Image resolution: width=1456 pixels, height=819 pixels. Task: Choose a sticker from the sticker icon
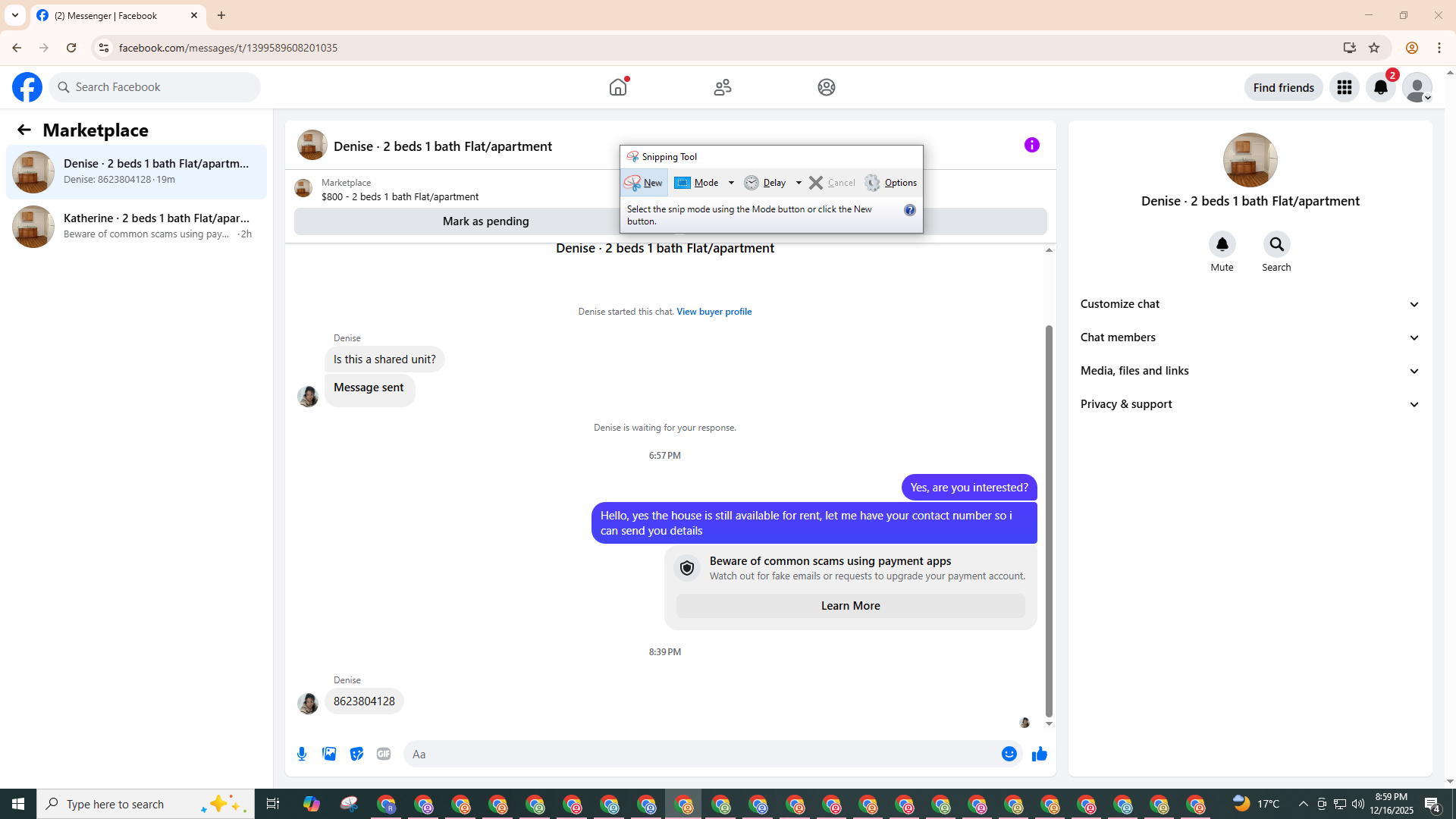[356, 754]
